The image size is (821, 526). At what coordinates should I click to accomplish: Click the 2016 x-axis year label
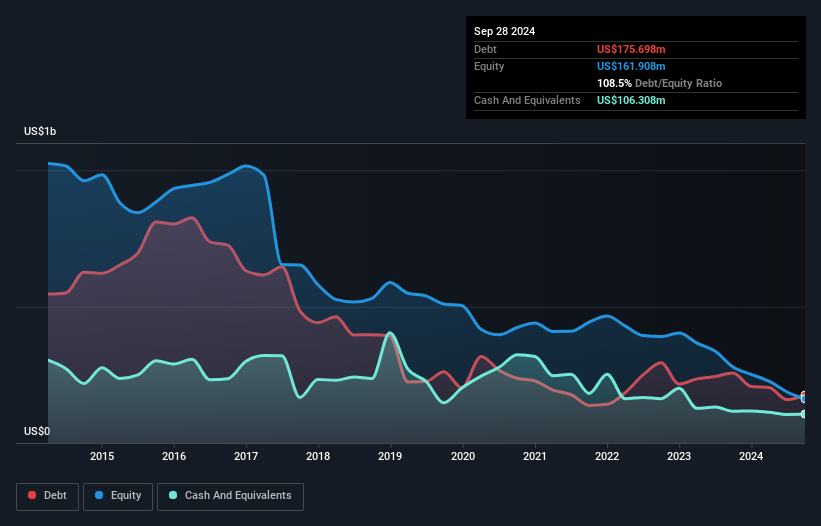174,456
